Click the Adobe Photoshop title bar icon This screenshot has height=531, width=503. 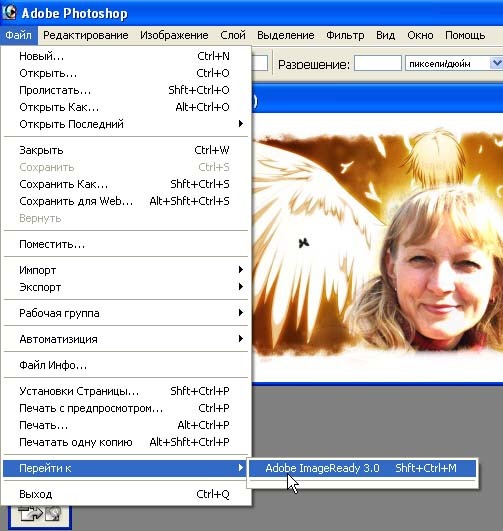pos(9,12)
